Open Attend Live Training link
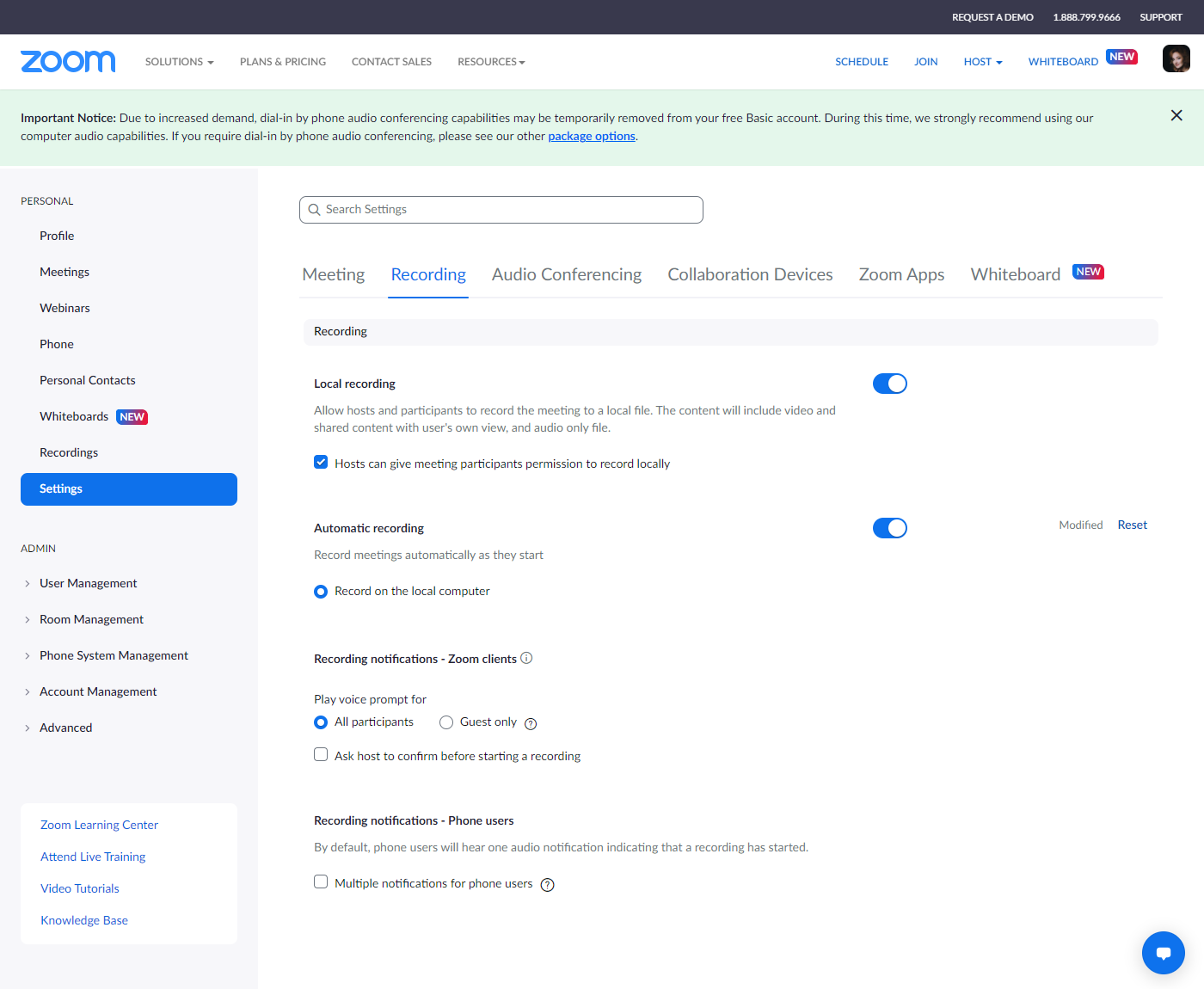The width and height of the screenshot is (1204, 989). coord(93,857)
